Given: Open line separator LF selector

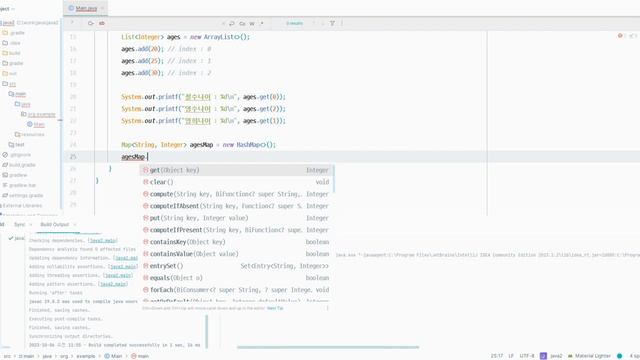Looking at the screenshot, I should (x=511, y=356).
